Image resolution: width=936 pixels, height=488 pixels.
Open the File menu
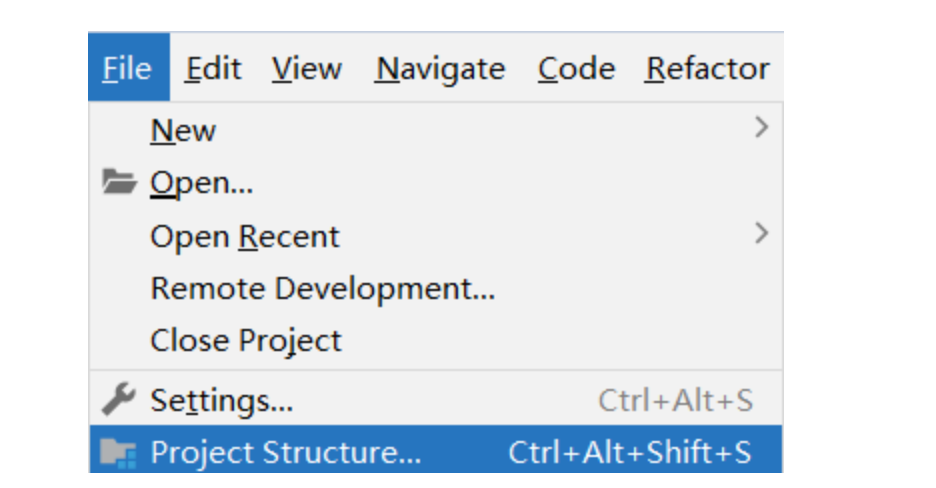(x=129, y=67)
